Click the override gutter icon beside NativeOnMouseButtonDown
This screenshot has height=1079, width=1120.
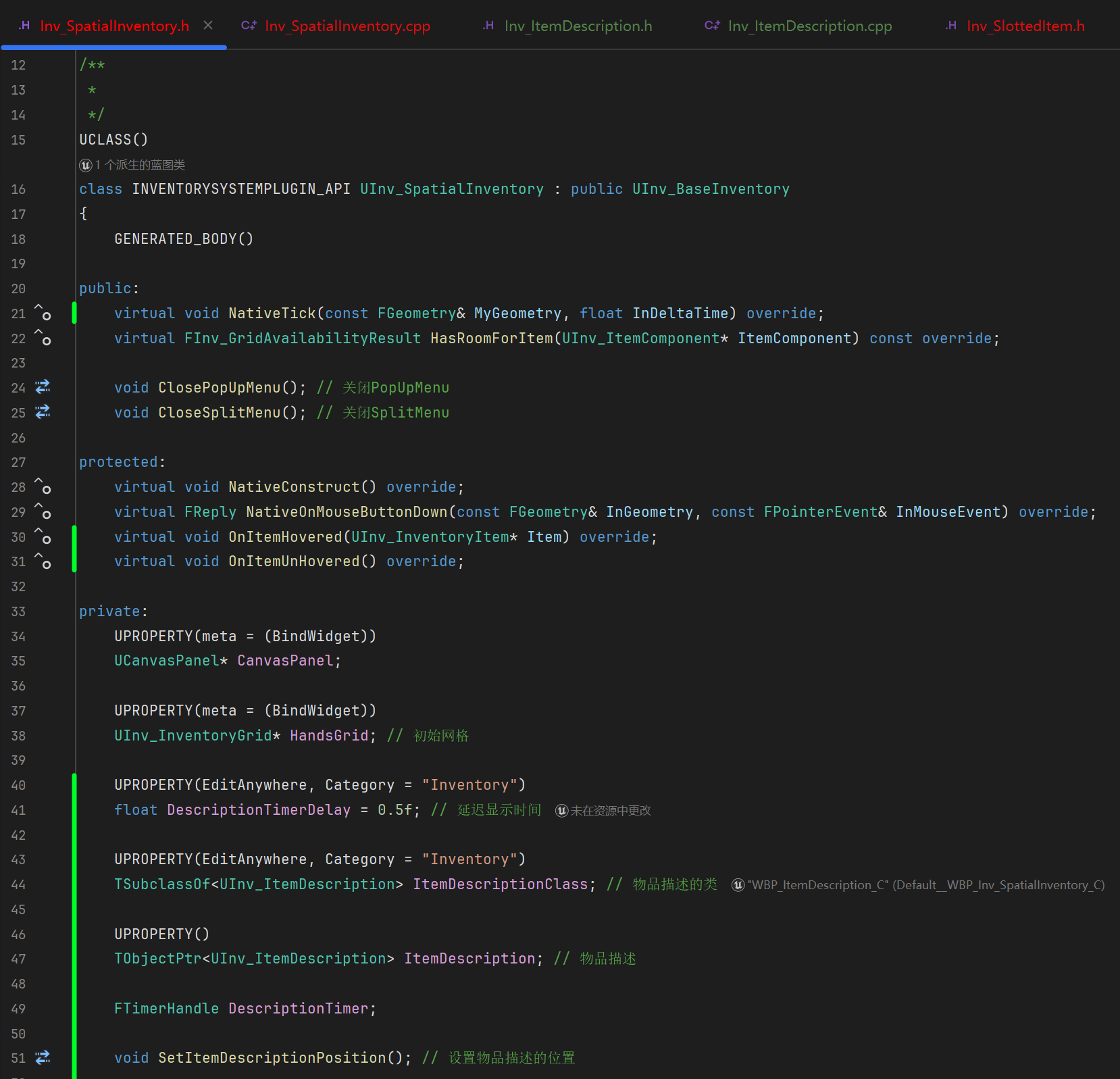(x=43, y=511)
